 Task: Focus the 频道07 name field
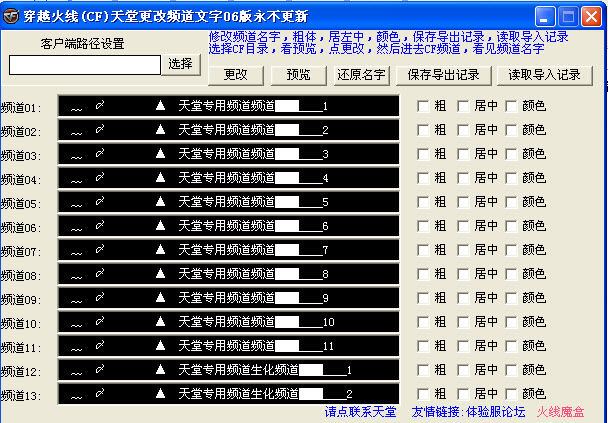[228, 250]
